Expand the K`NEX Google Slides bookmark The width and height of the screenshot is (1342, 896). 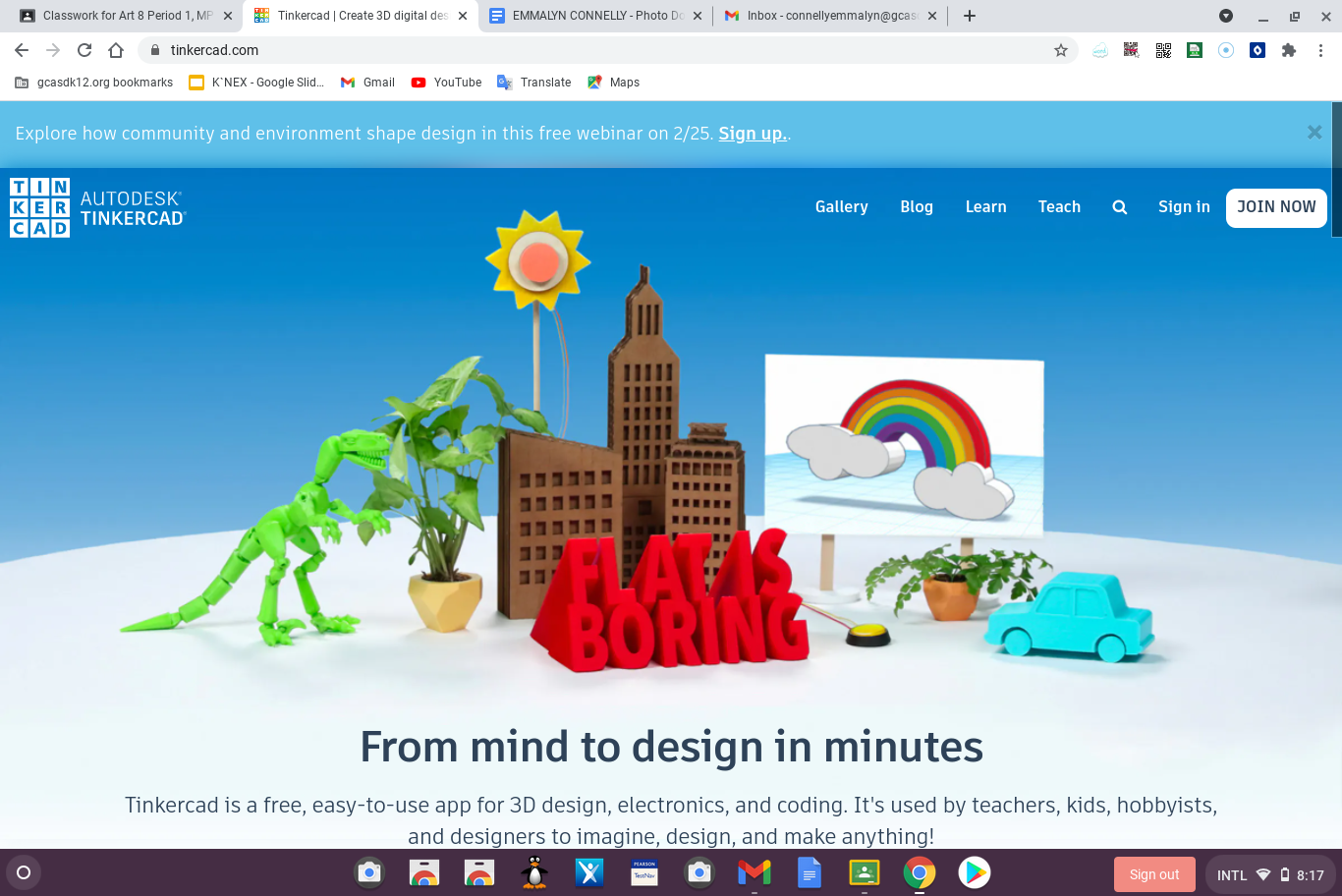click(x=255, y=83)
